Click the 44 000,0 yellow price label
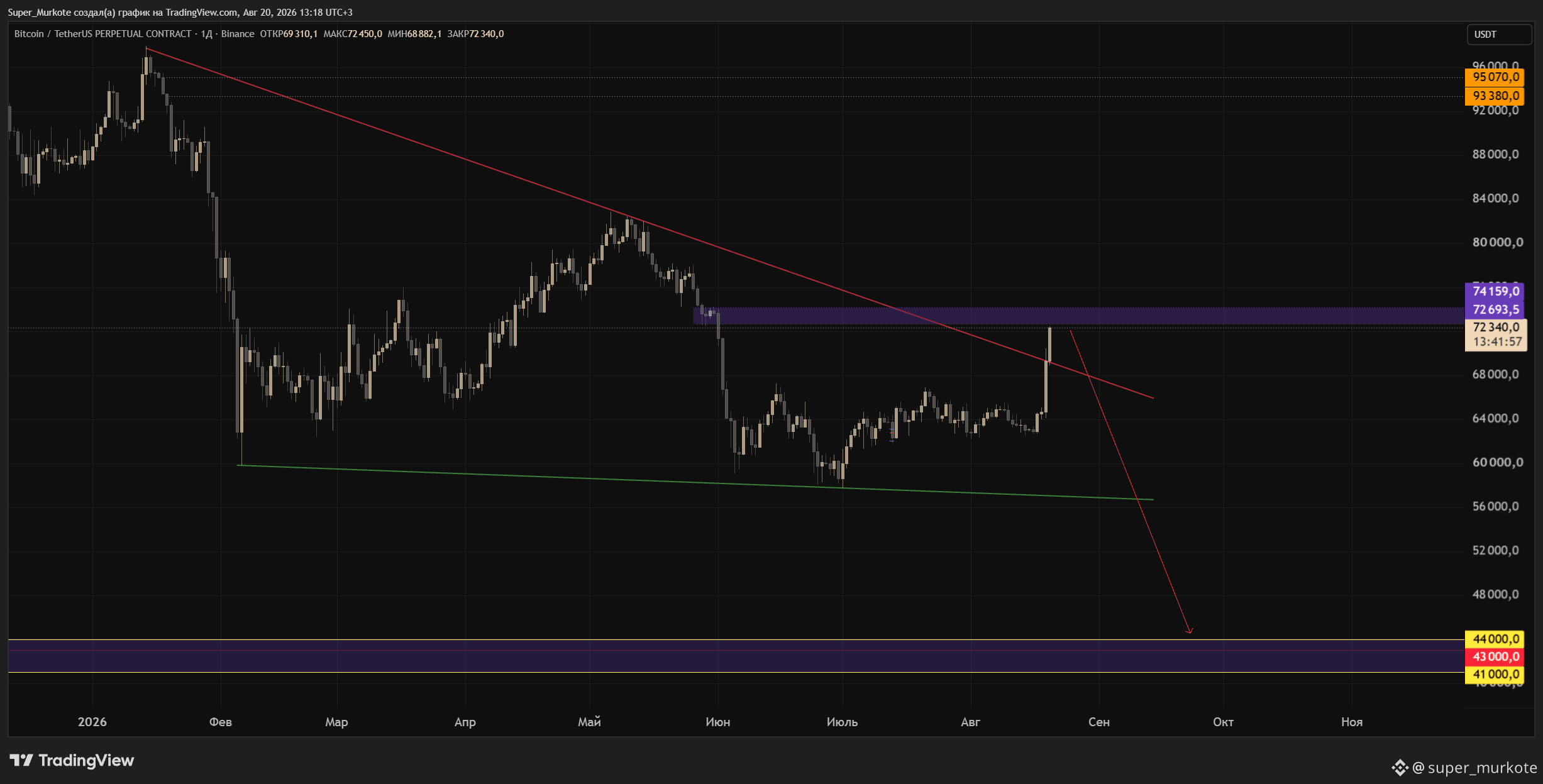This screenshot has width=1543, height=784. 1495,639
